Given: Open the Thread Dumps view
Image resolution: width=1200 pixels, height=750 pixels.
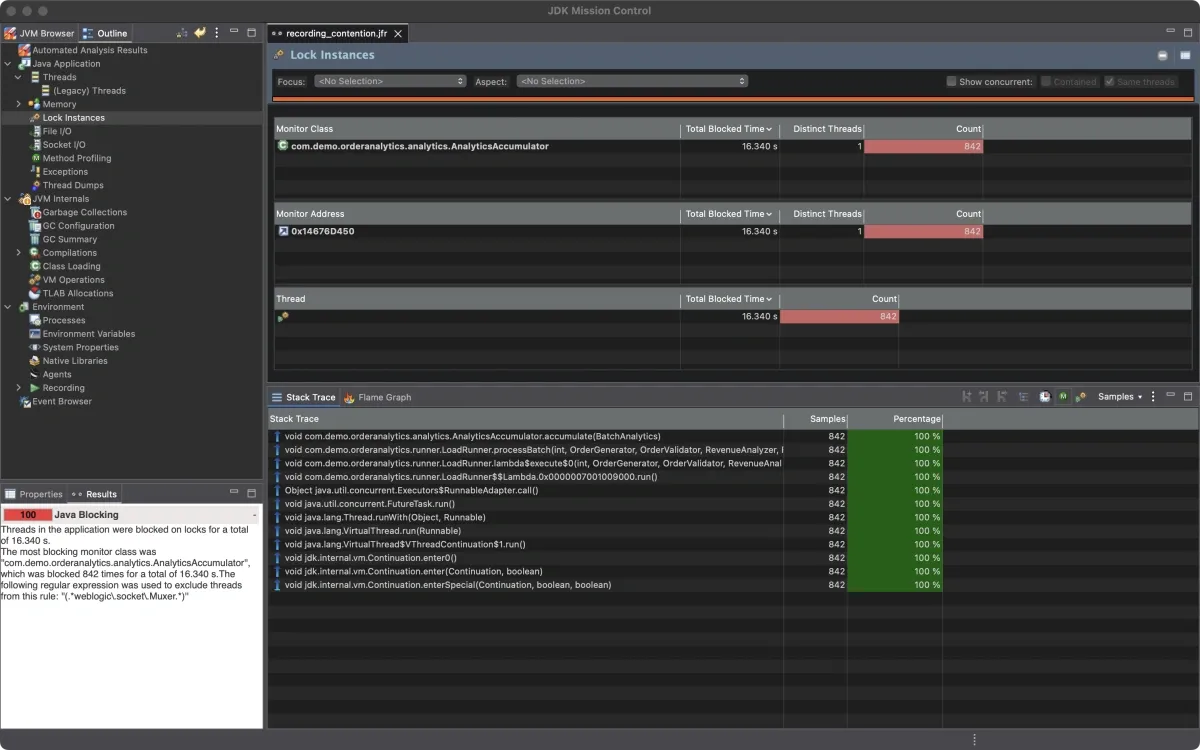Looking at the screenshot, I should coord(73,185).
